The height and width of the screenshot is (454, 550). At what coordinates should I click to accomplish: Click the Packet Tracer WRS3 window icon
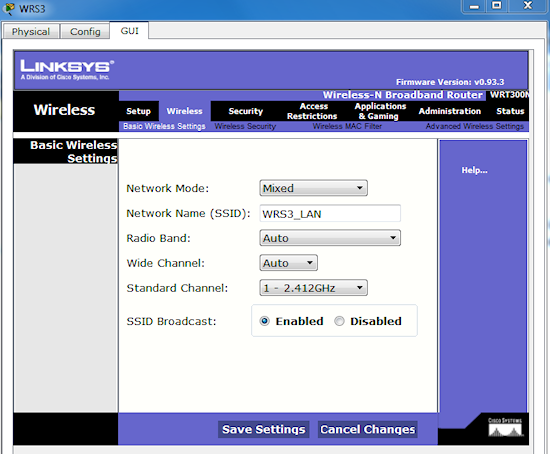point(8,8)
